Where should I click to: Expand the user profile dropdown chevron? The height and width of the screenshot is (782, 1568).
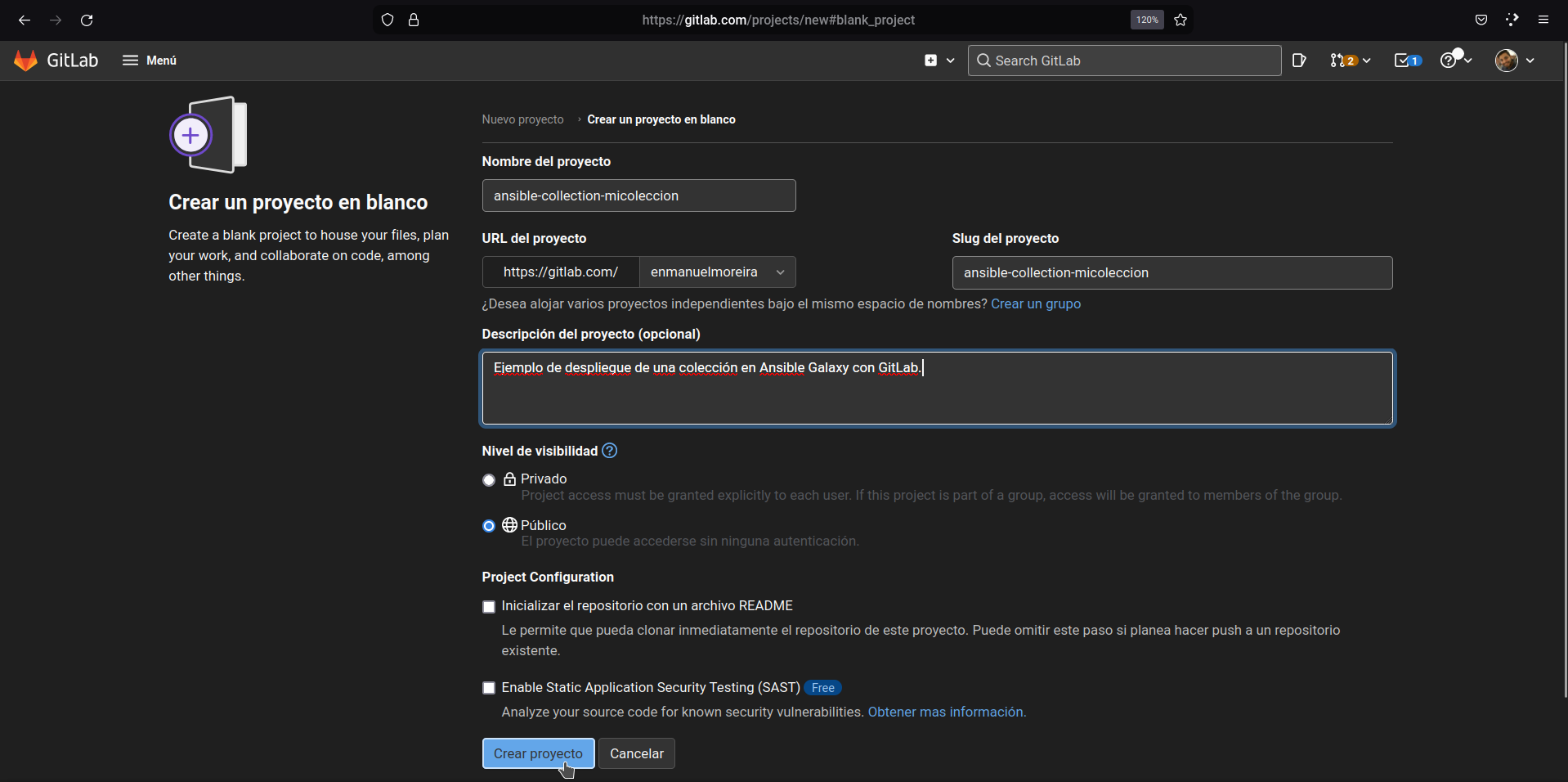click(1530, 61)
